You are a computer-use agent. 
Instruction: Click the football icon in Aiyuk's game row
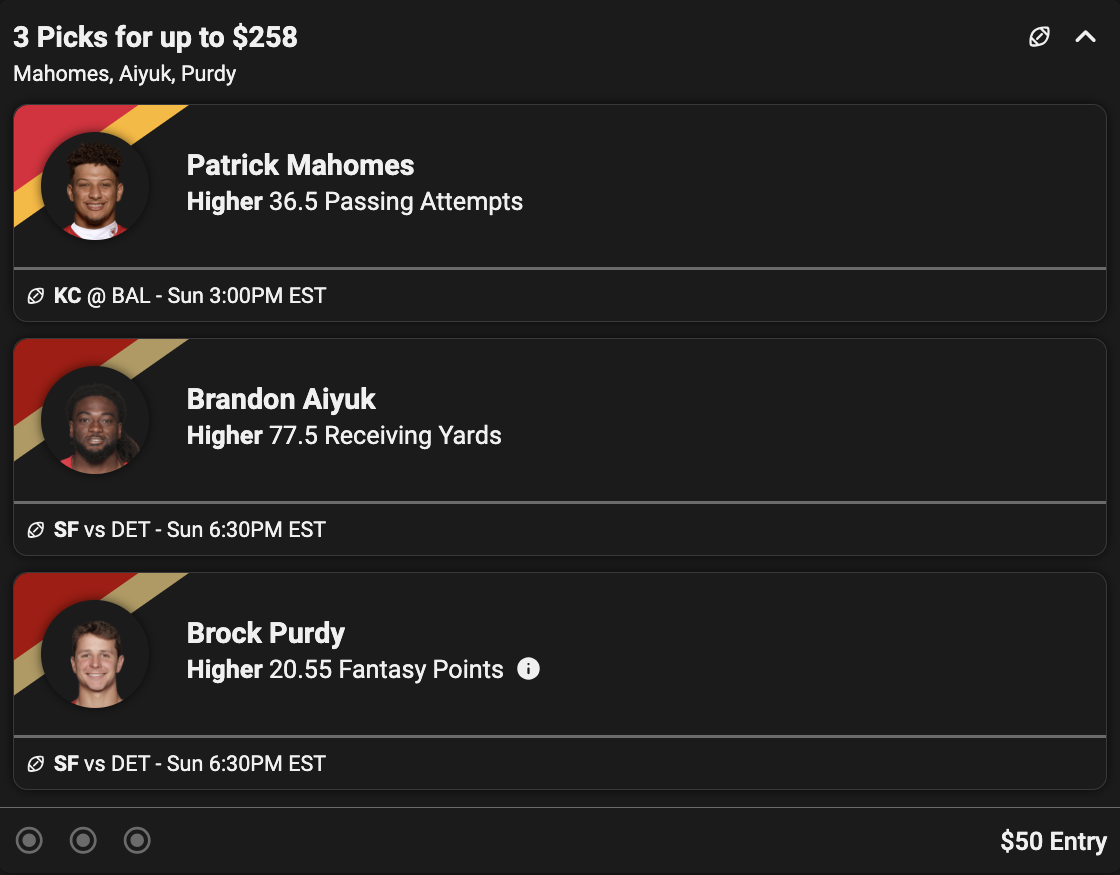point(35,530)
